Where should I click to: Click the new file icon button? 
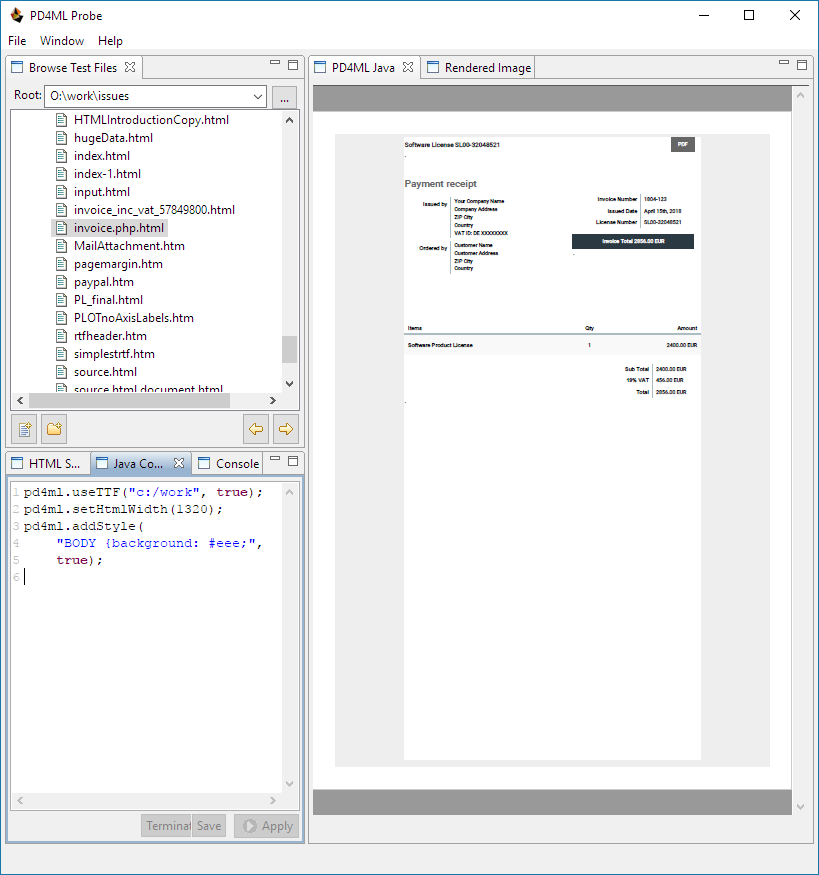pyautogui.click(x=24, y=429)
